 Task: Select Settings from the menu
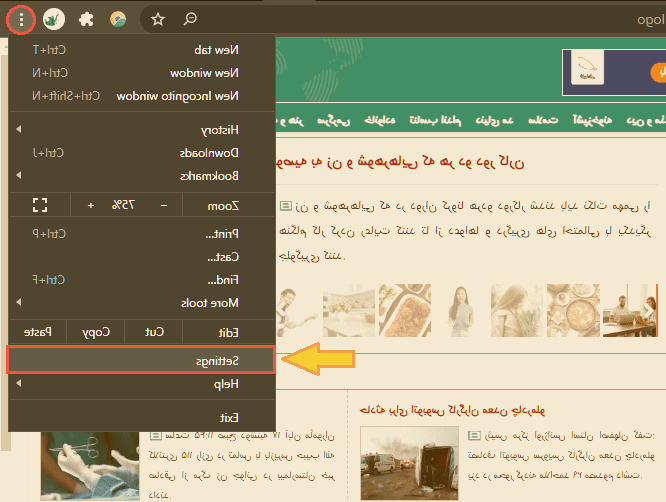click(140, 360)
